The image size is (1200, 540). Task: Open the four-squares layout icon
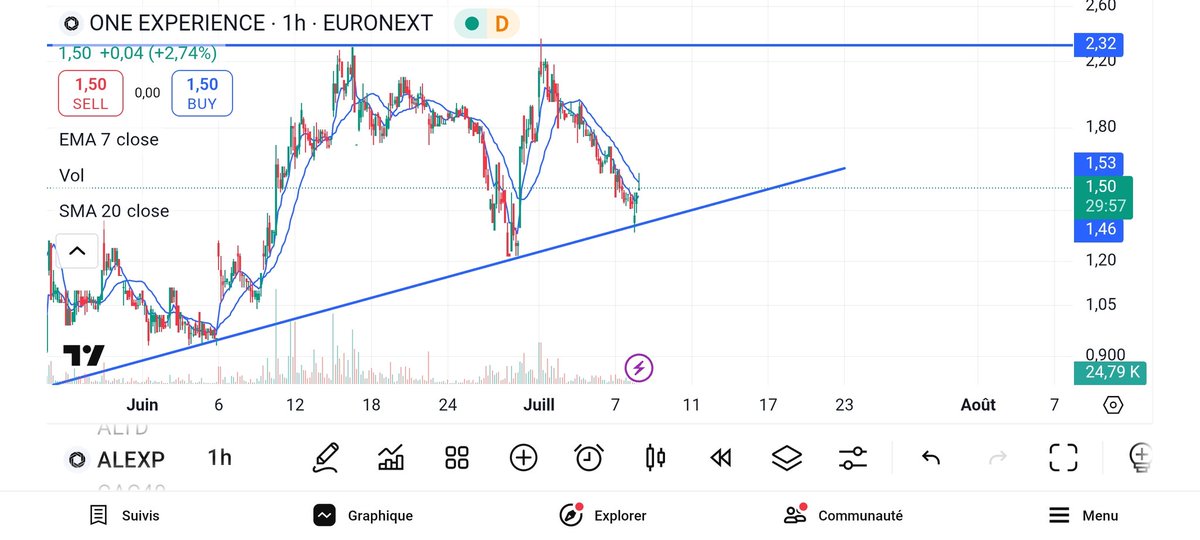click(457, 458)
